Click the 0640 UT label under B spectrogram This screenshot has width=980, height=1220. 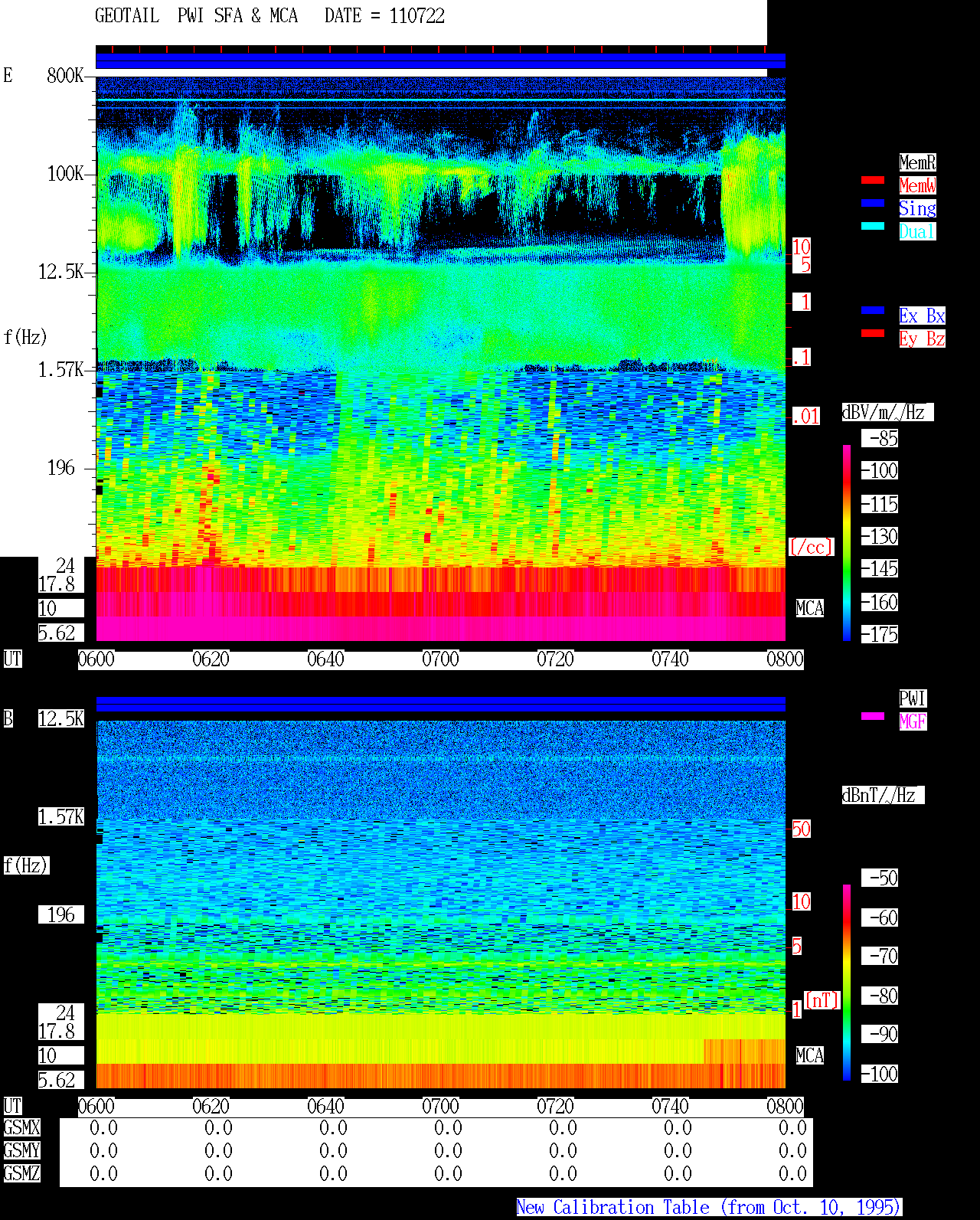[x=325, y=1107]
